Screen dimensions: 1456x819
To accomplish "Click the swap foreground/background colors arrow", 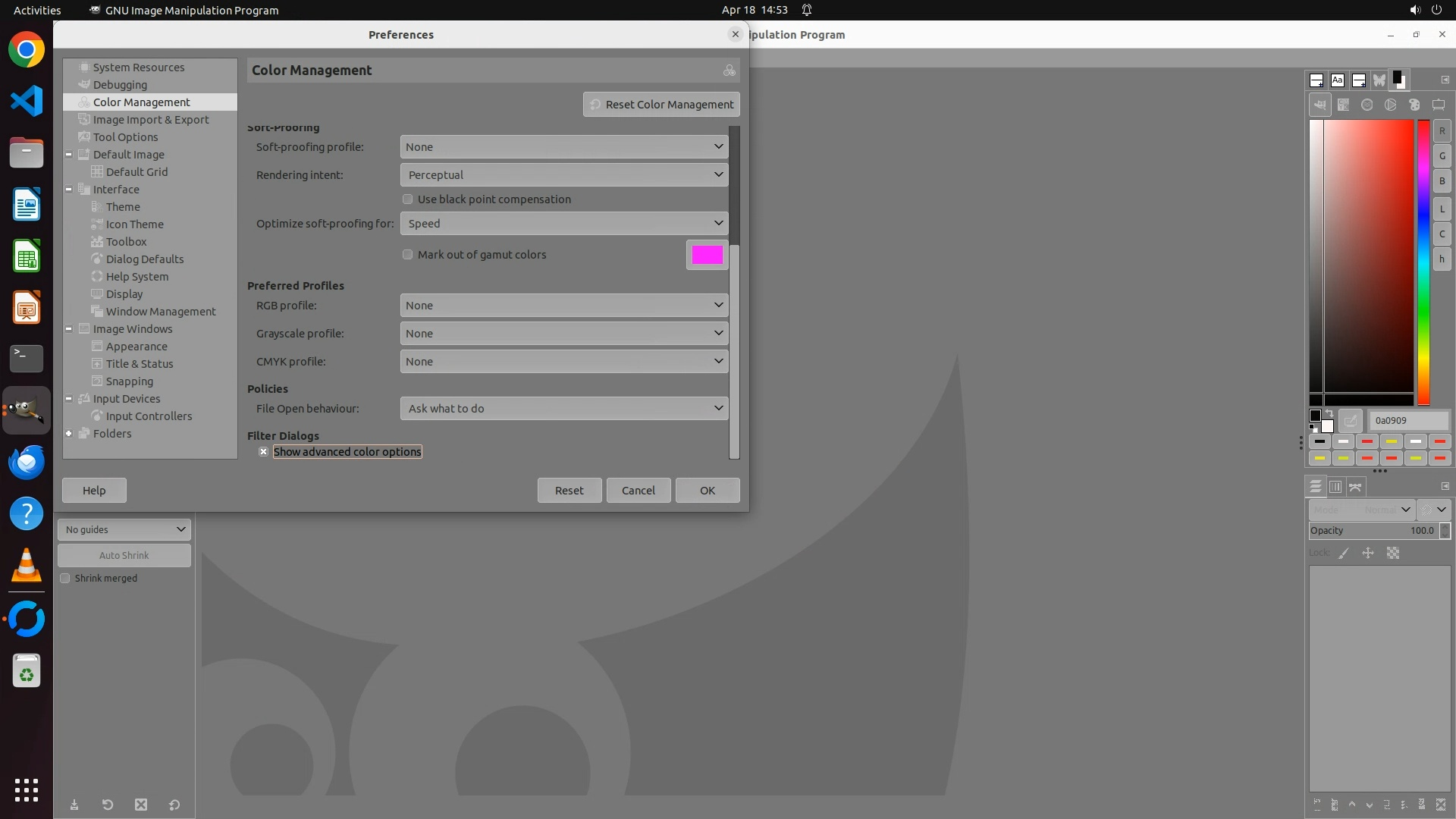I will [x=1329, y=414].
